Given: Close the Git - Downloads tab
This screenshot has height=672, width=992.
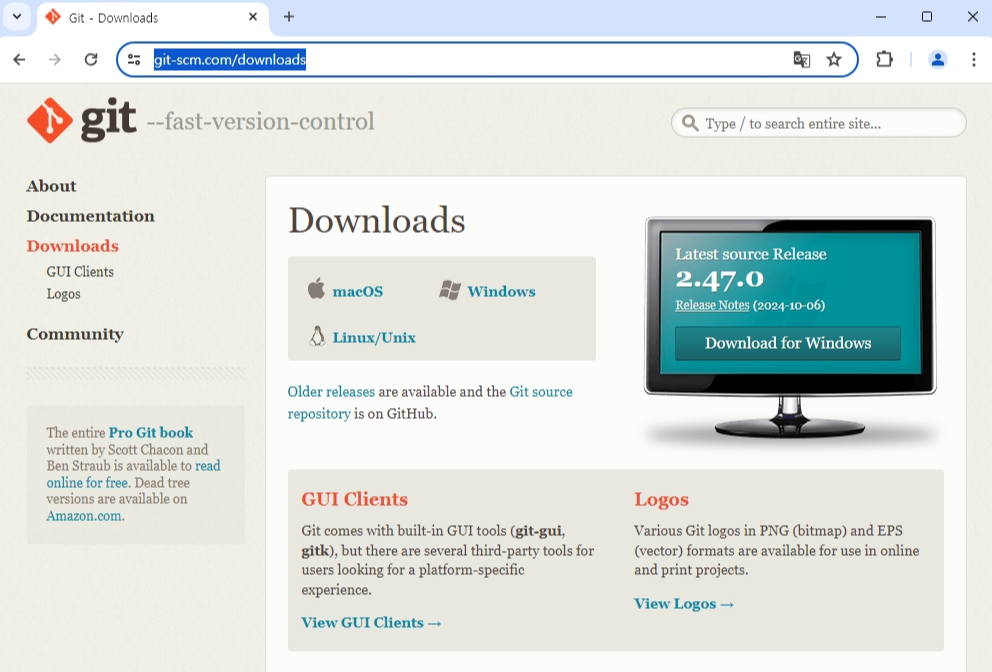Looking at the screenshot, I should tap(253, 17).
